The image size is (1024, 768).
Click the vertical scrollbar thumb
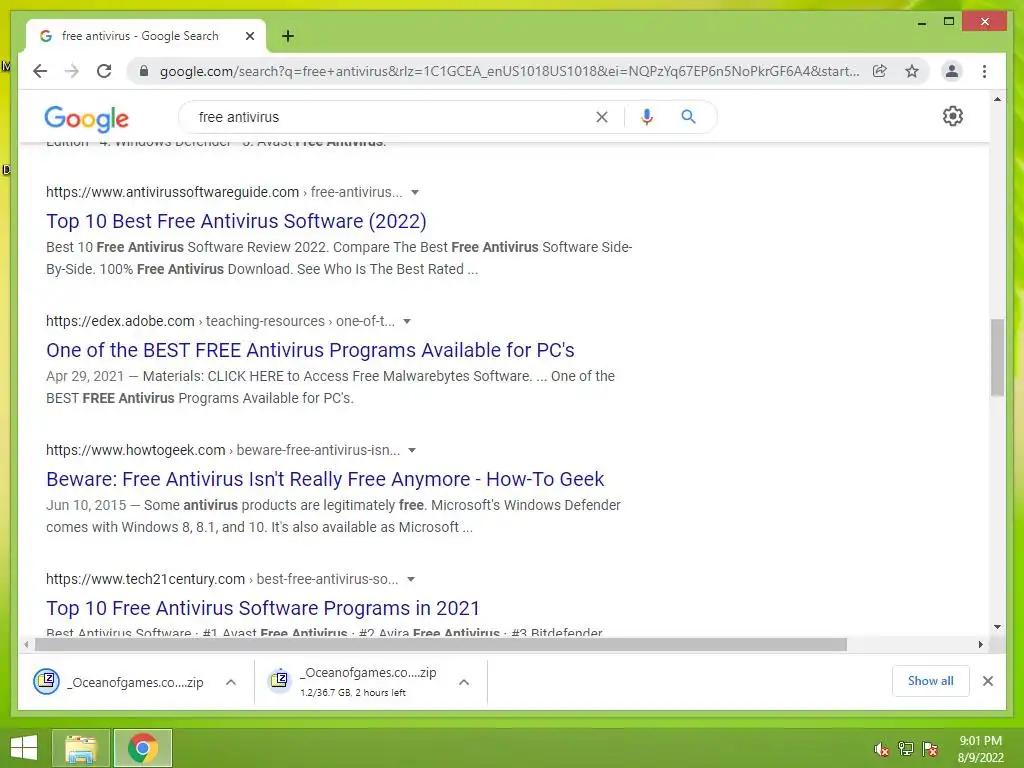tap(997, 357)
